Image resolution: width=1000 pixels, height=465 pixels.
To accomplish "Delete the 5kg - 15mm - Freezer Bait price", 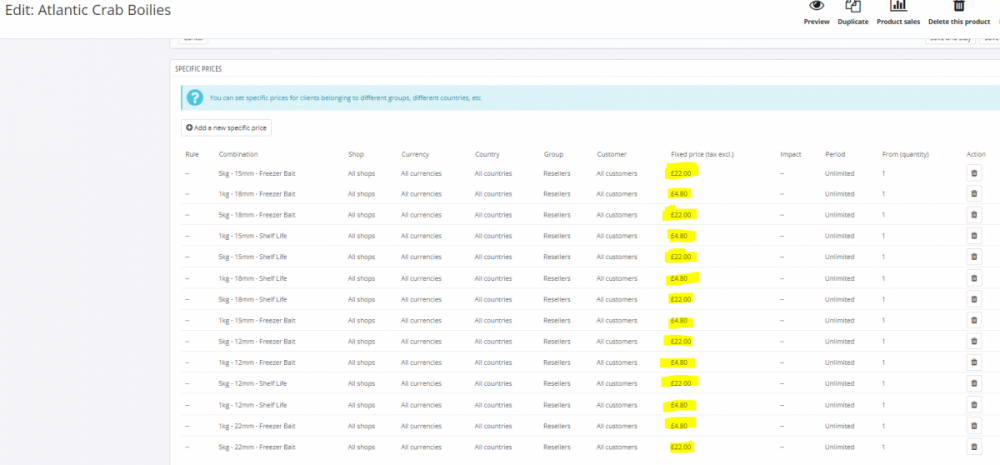I will pos(974,173).
